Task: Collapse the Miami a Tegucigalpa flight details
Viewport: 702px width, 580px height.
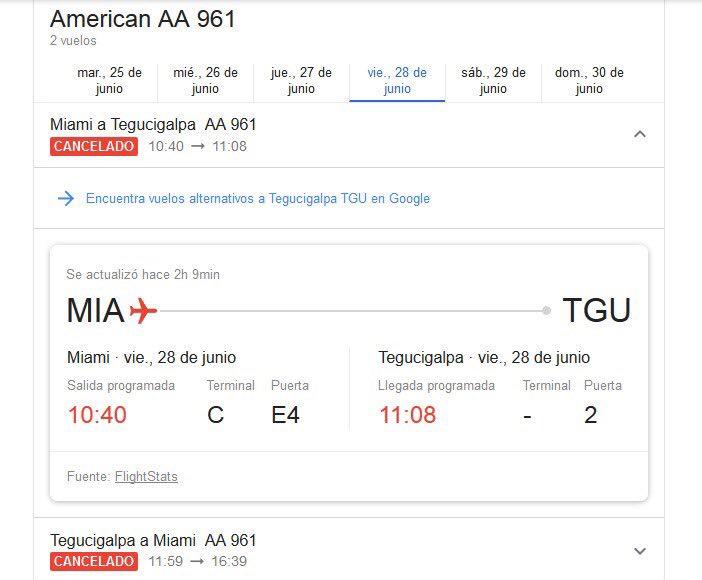Action: click(640, 134)
